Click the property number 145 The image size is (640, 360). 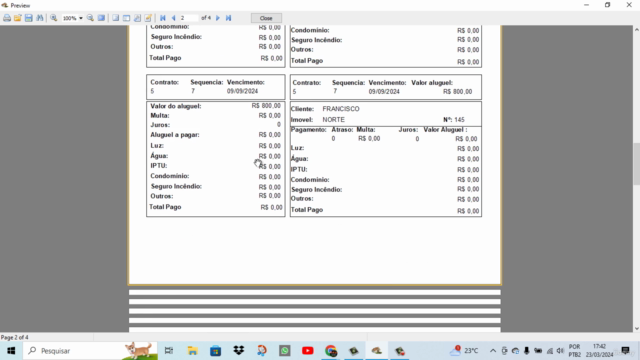point(459,120)
